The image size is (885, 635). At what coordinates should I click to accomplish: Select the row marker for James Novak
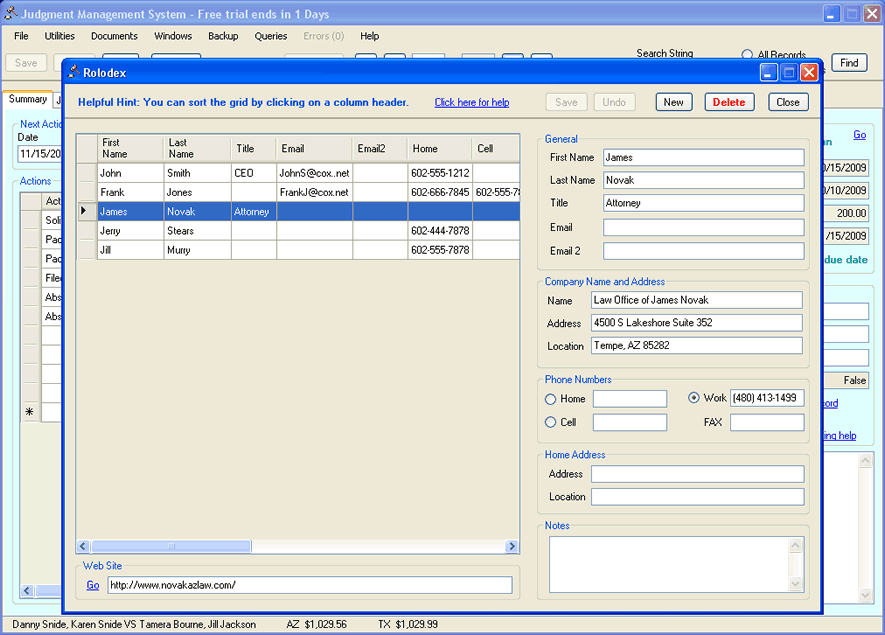[87, 212]
